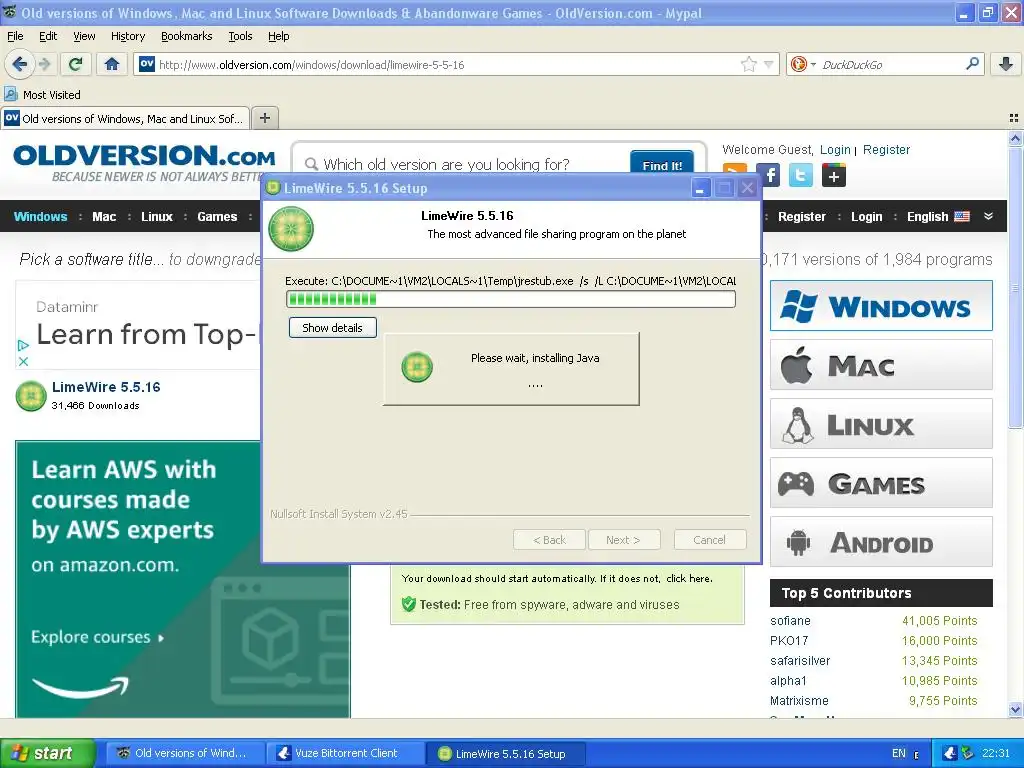The width and height of the screenshot is (1024, 768).
Task: Click the ad choices triangle icon
Action: pyautogui.click(x=24, y=345)
